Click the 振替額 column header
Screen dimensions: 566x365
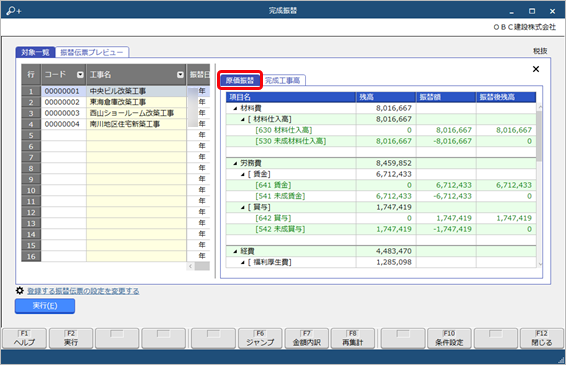(446, 97)
